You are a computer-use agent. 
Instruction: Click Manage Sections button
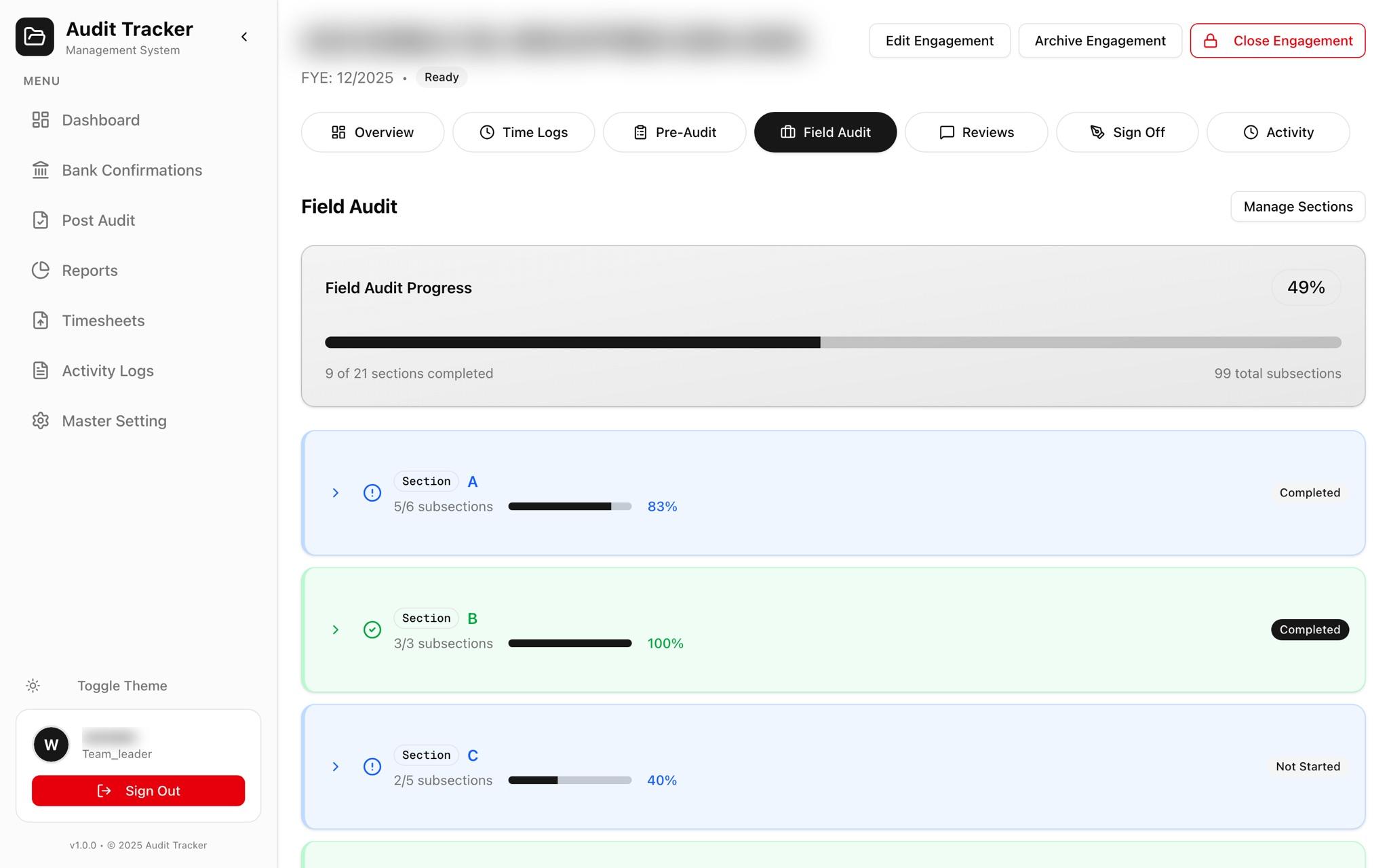(x=1298, y=206)
